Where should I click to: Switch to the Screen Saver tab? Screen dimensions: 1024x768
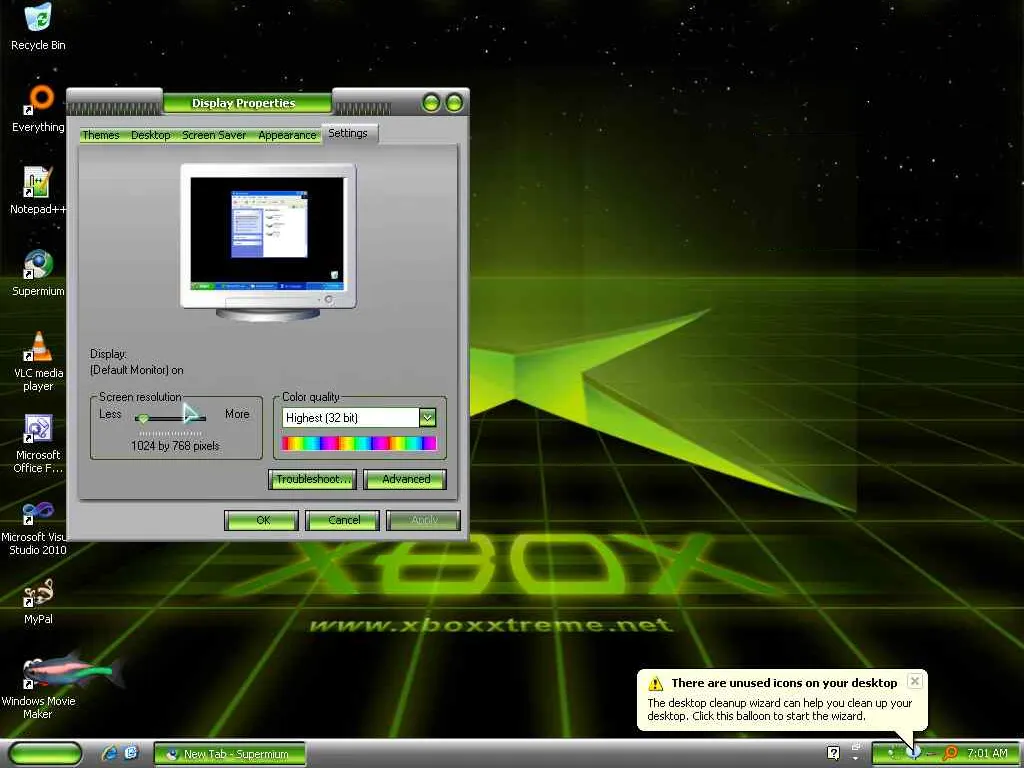(214, 135)
